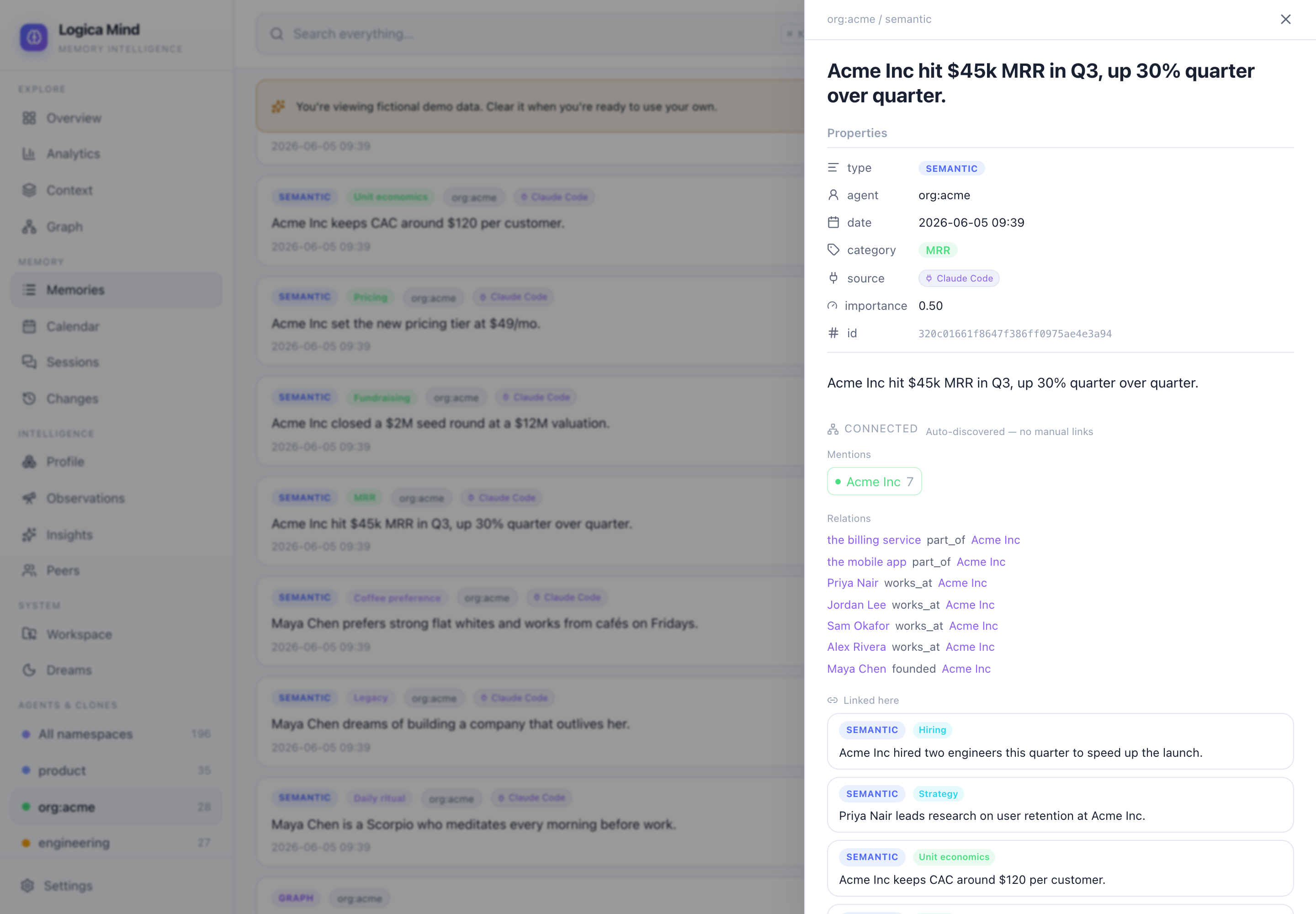Click the memory id hash value
This screenshot has width=1316, height=914.
(x=1015, y=334)
